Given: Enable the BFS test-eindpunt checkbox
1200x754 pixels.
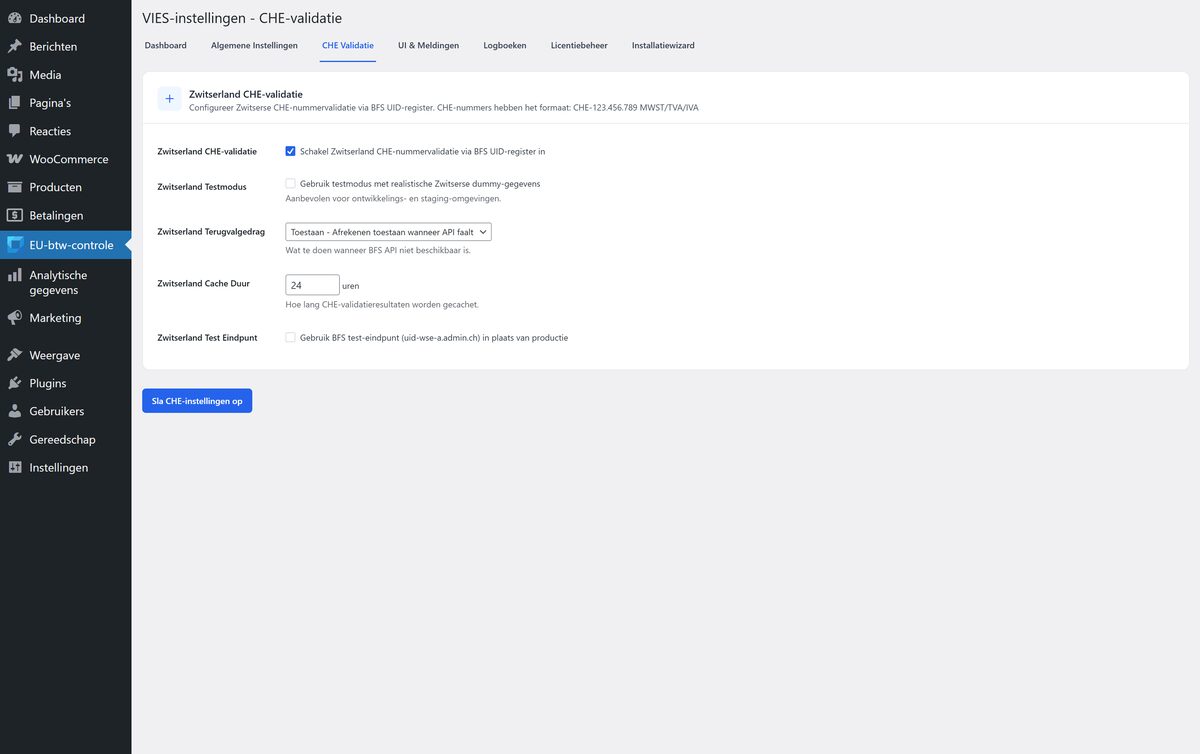Looking at the screenshot, I should coord(290,338).
